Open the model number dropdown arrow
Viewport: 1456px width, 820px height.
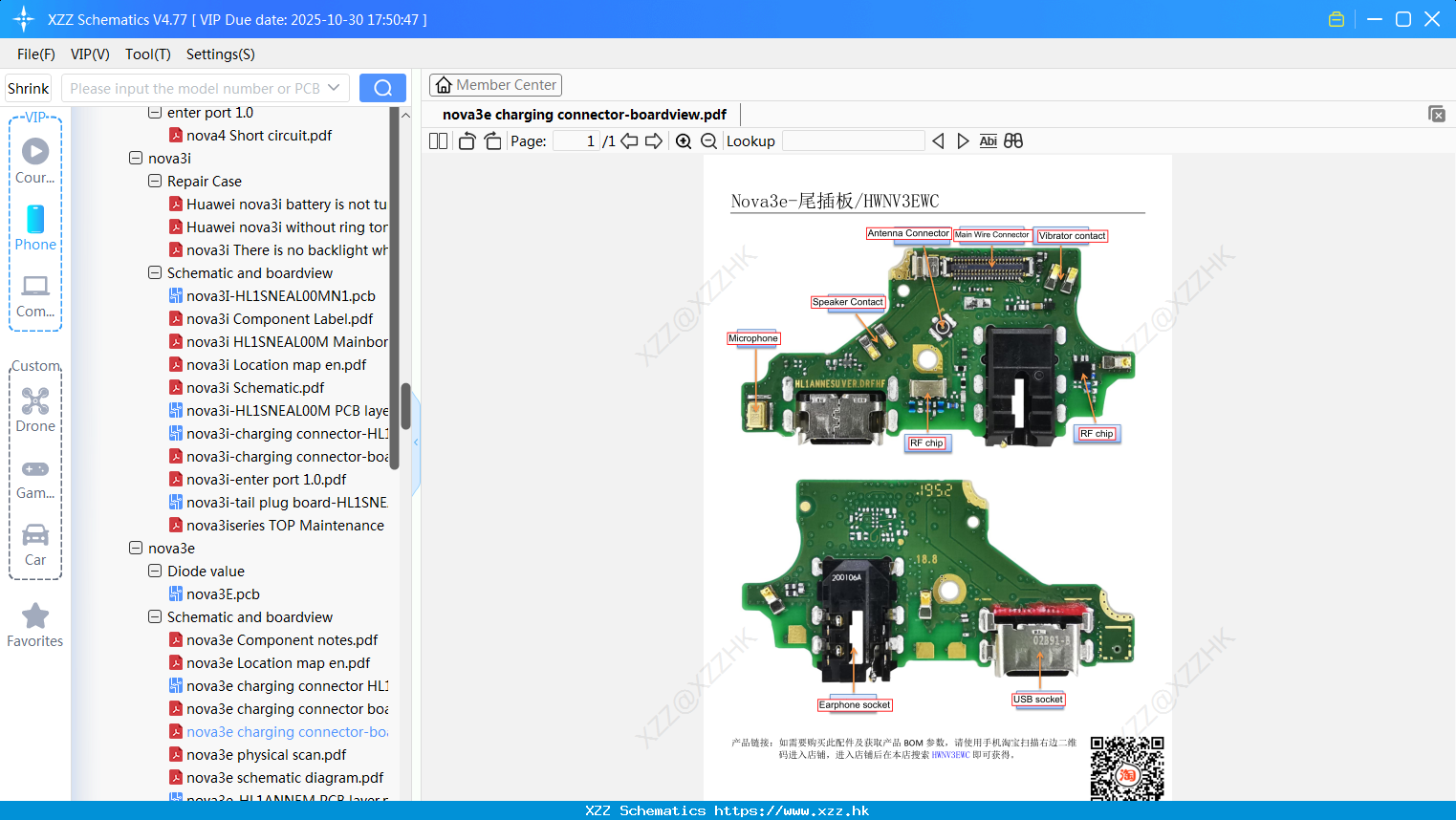pos(334,88)
